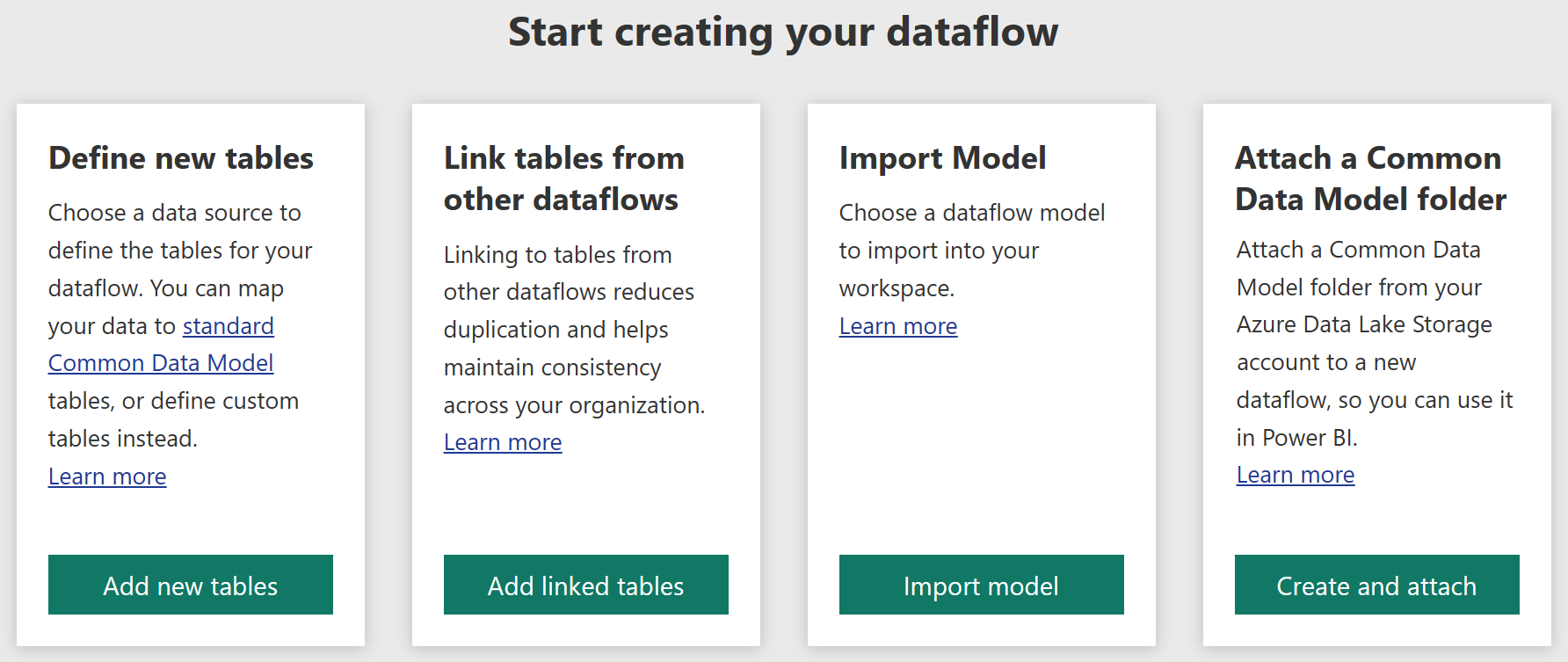Select the Import model button
The image size is (1568, 662).
981,585
